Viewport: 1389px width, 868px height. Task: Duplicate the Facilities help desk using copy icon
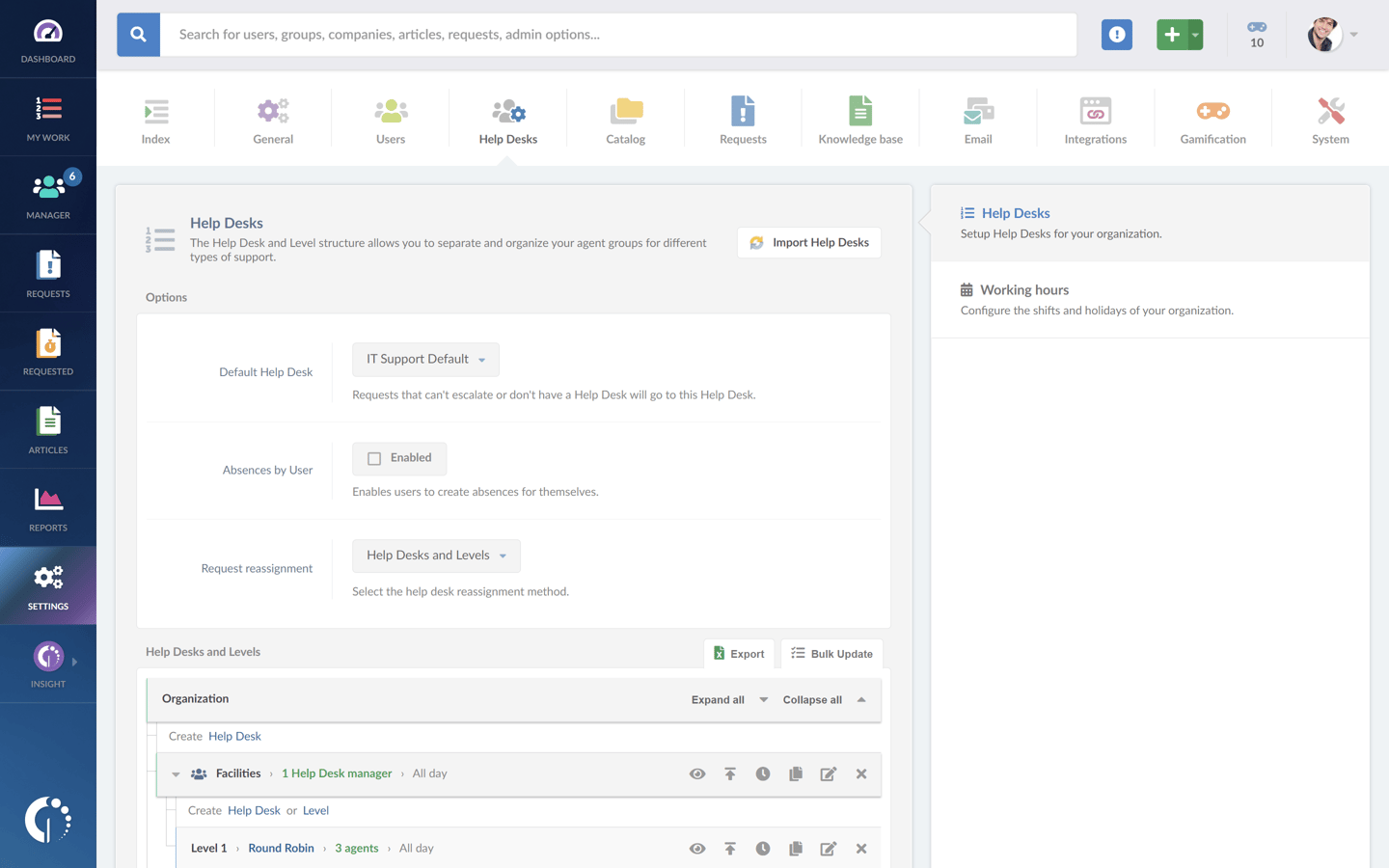(796, 773)
